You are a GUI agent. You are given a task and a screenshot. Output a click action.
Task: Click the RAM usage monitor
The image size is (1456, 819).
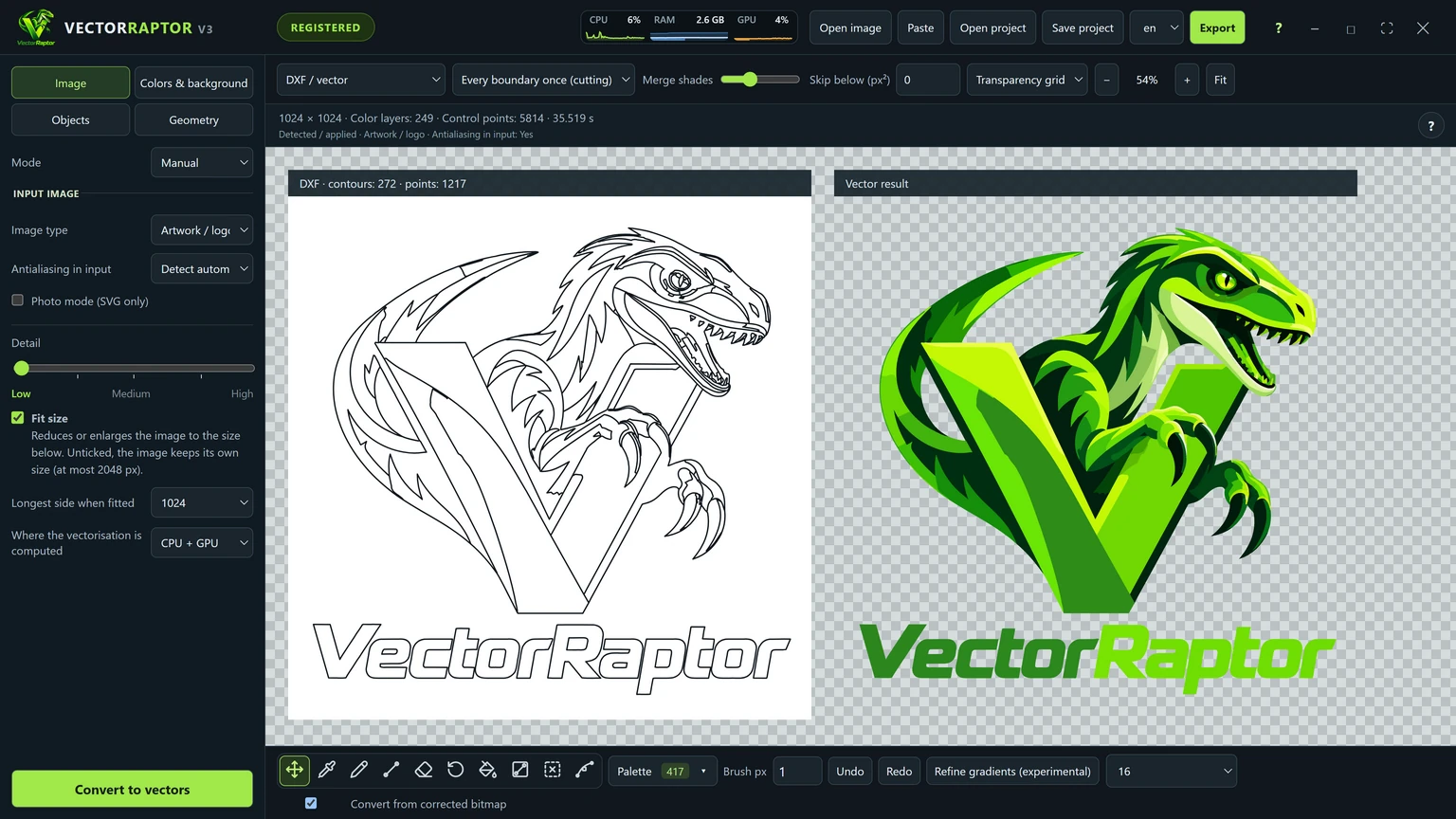click(689, 27)
